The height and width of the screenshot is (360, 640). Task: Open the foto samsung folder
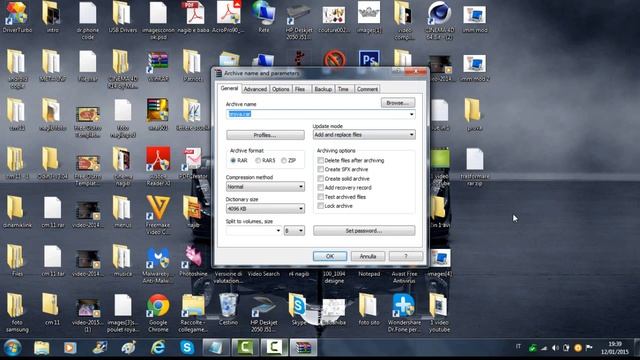tap(17, 312)
